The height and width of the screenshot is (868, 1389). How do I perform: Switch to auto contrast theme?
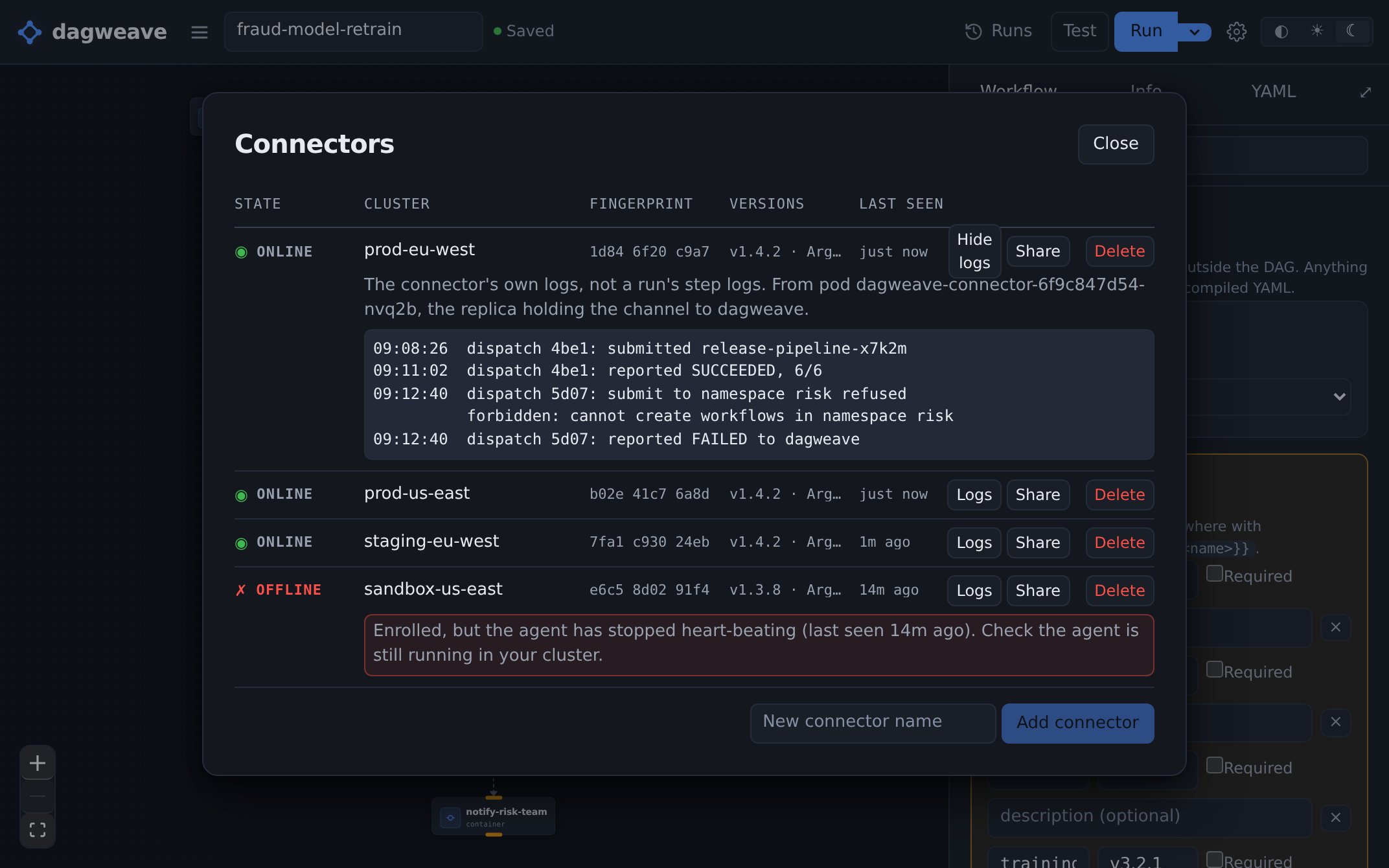point(1281,32)
